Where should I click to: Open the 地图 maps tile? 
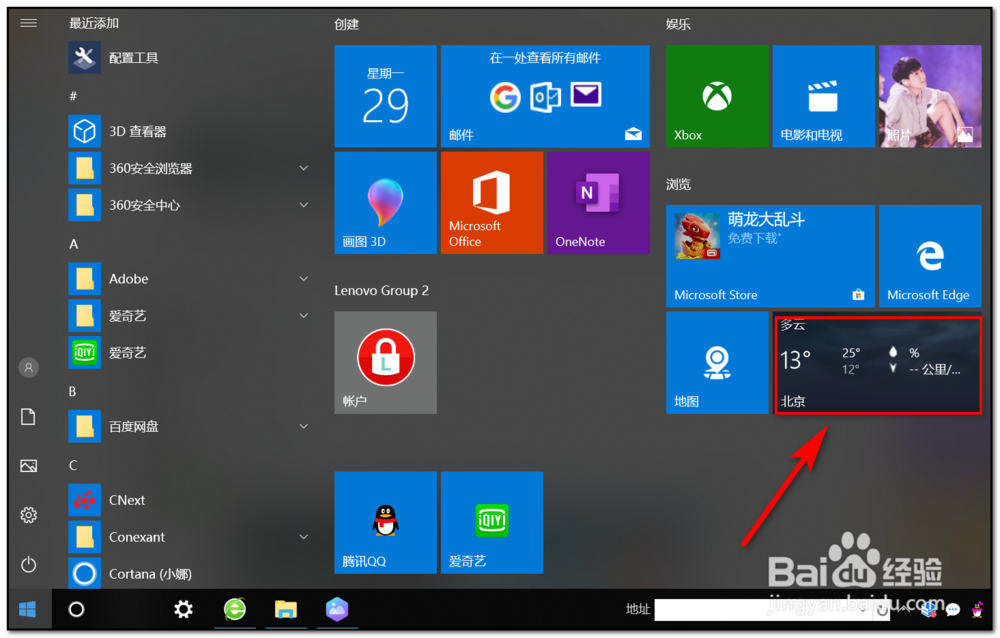point(717,362)
